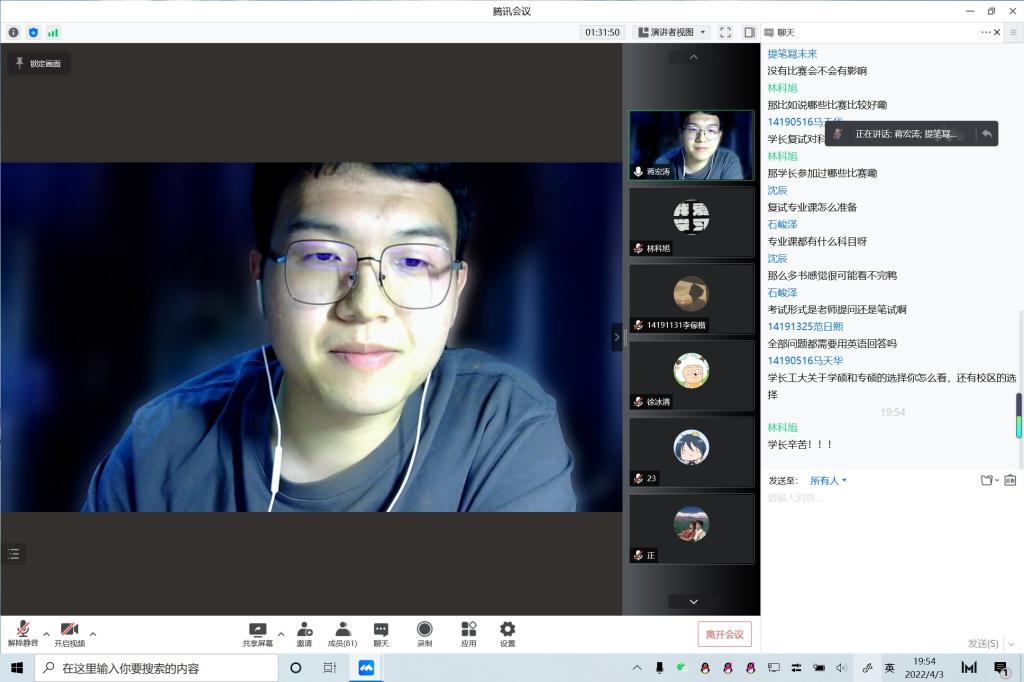Start recording with the 录制 icon
The width and height of the screenshot is (1024, 682).
(x=424, y=633)
